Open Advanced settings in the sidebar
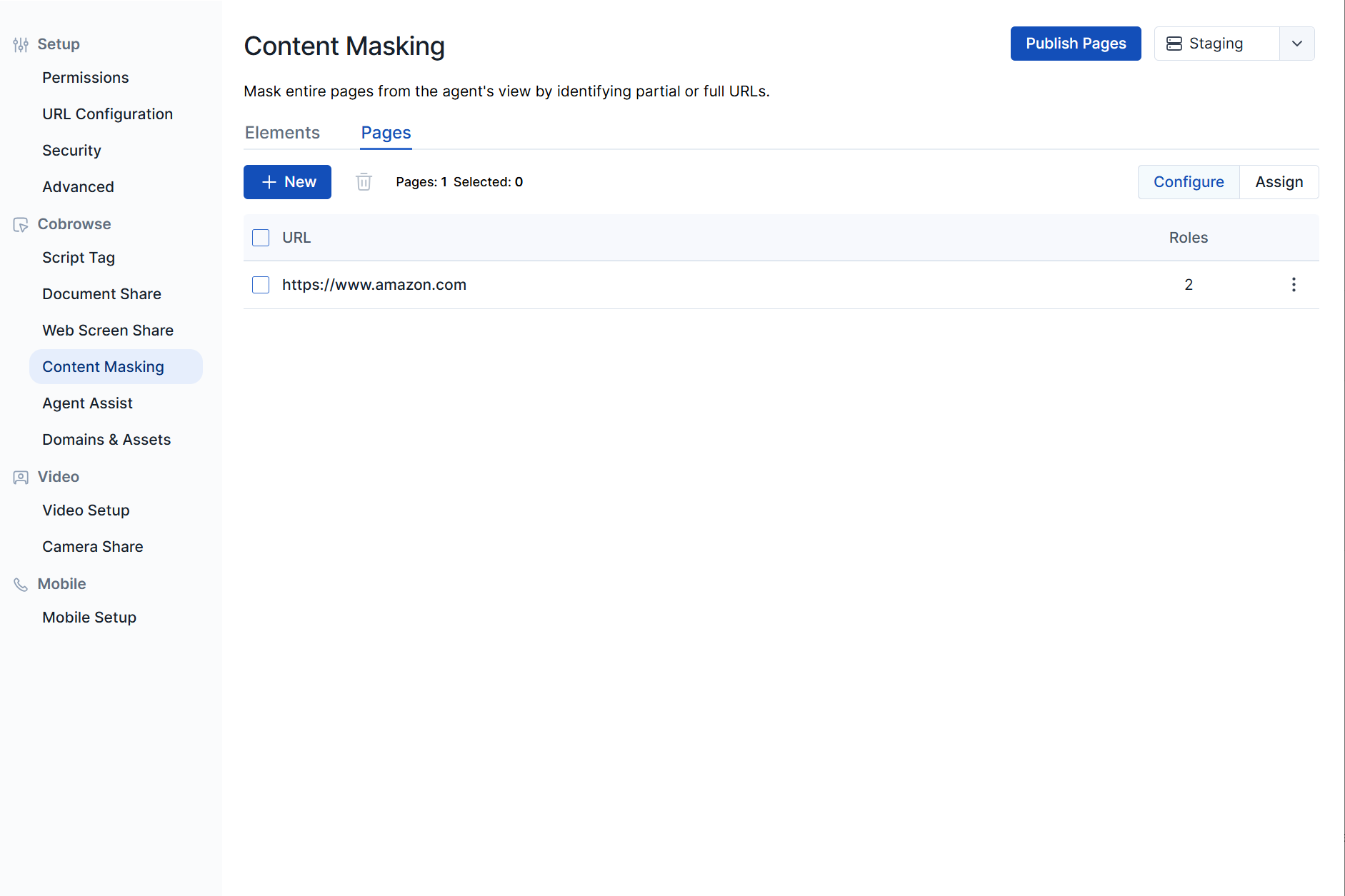Screen dimensions: 1345x896 click(x=78, y=187)
